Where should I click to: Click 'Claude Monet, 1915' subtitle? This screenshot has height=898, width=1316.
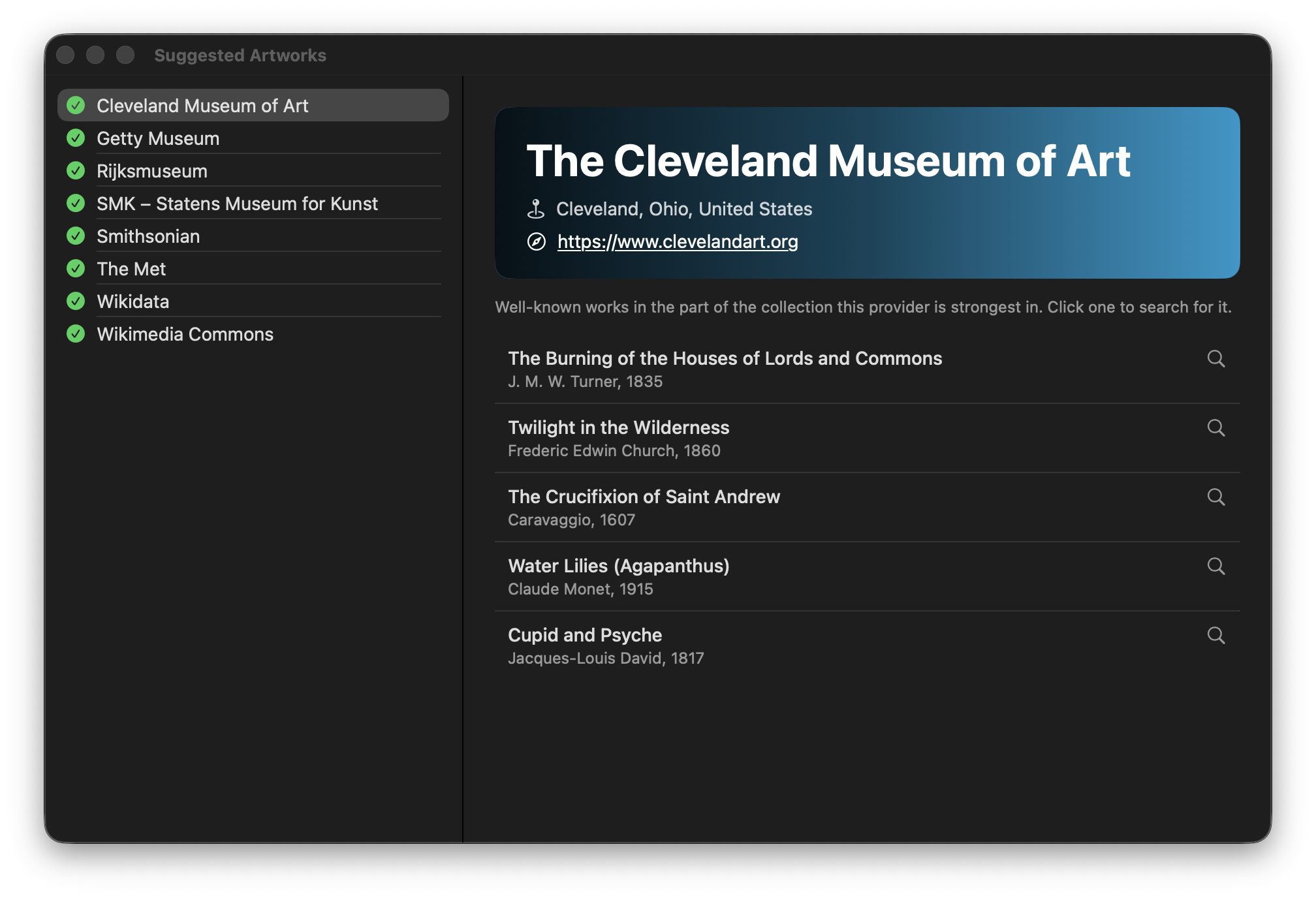point(580,589)
